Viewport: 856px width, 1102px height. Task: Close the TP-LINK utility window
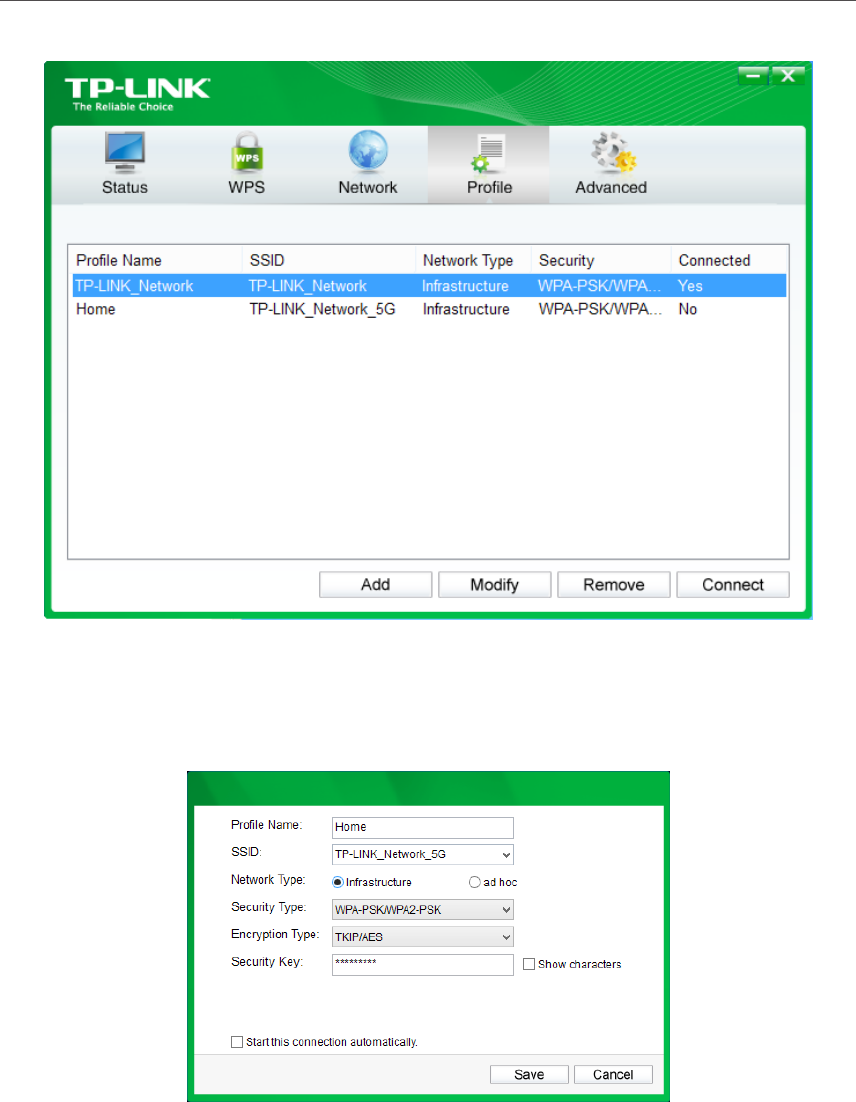point(788,75)
